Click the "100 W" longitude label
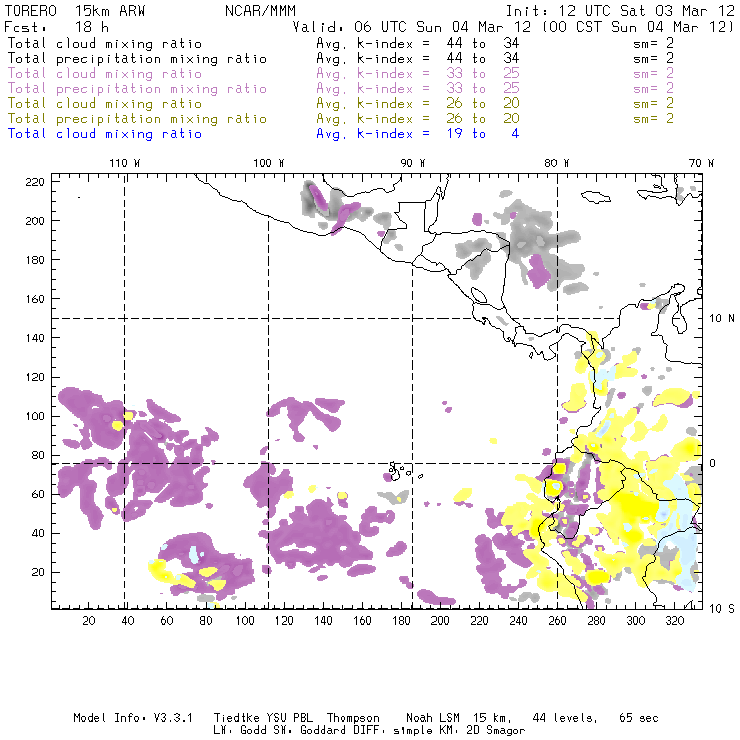The width and height of the screenshot is (740, 740). (x=269, y=163)
